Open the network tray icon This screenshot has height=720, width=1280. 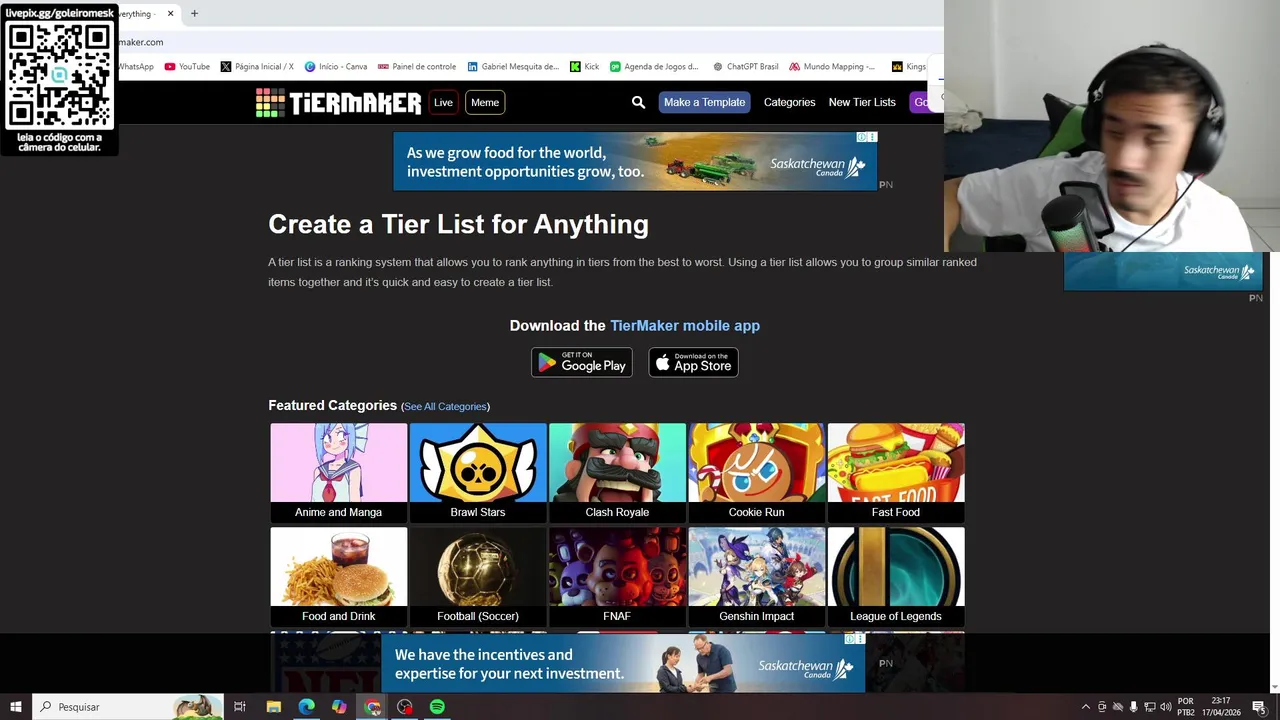(x=1149, y=707)
